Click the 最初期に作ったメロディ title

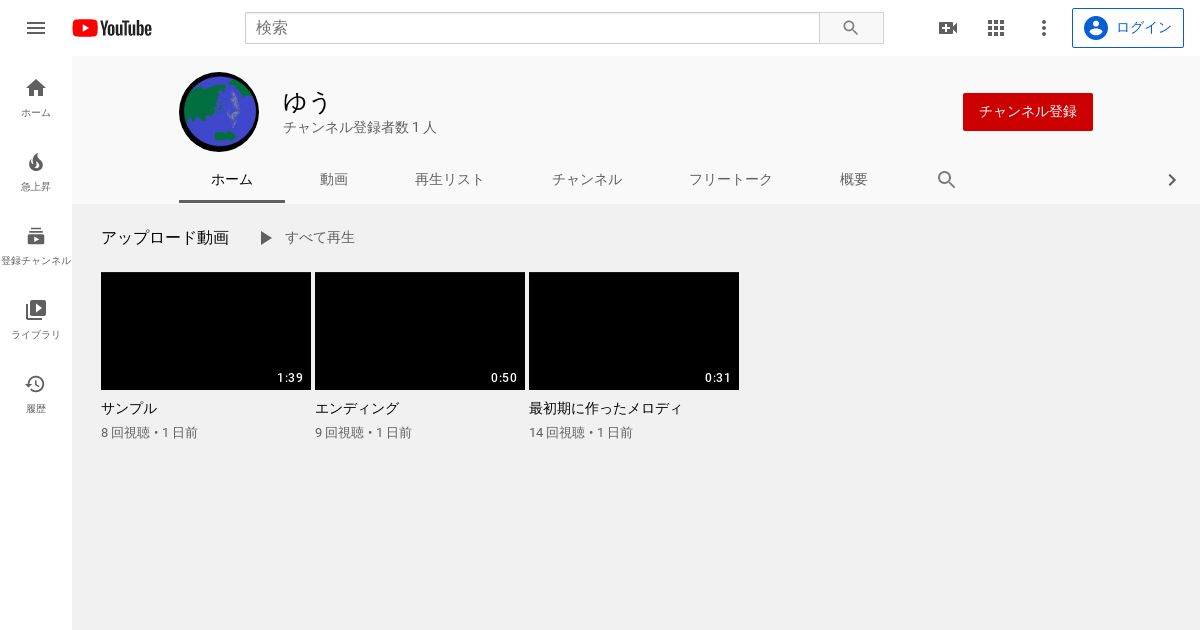click(x=606, y=409)
